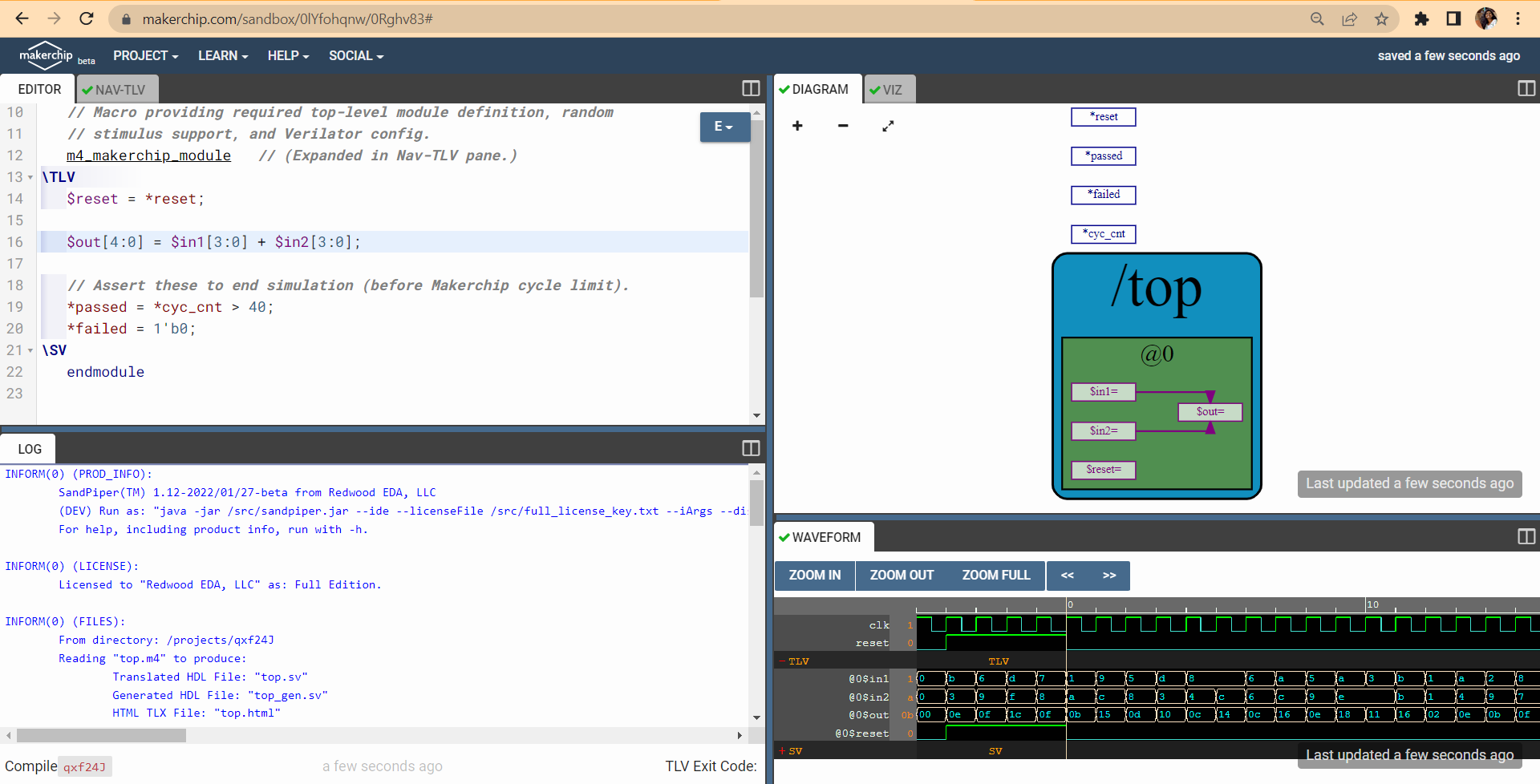Shift the waveform right with >> button
The height and width of the screenshot is (784, 1540).
click(1109, 576)
